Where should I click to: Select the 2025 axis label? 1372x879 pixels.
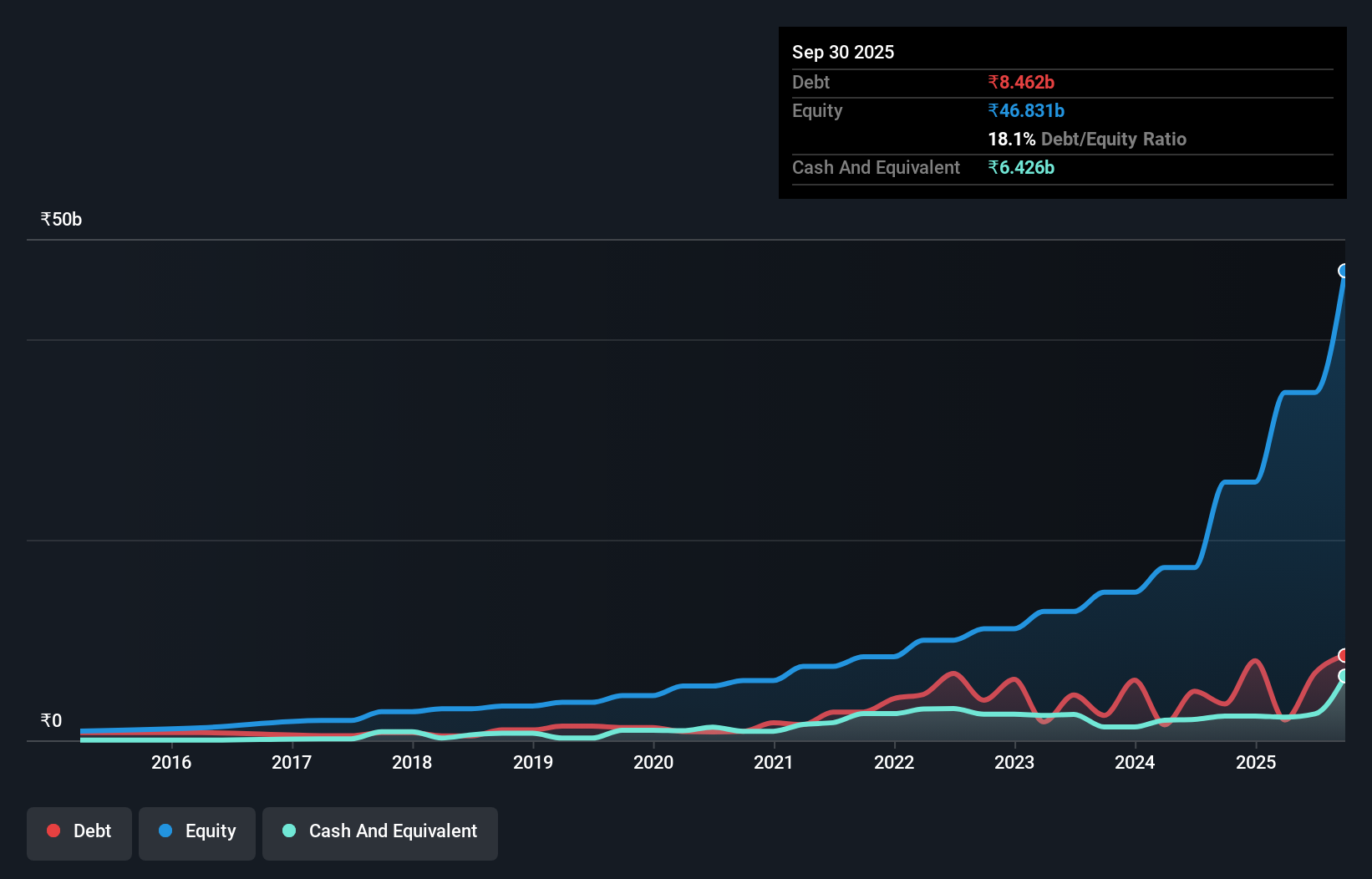[x=1256, y=762]
